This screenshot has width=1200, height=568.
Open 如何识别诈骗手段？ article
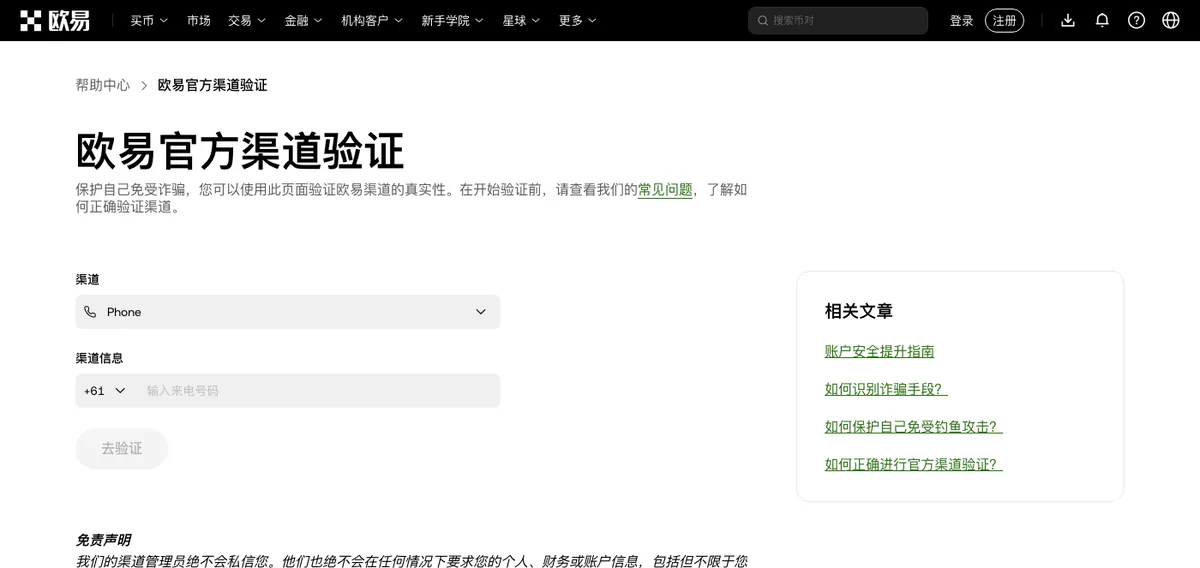886,389
